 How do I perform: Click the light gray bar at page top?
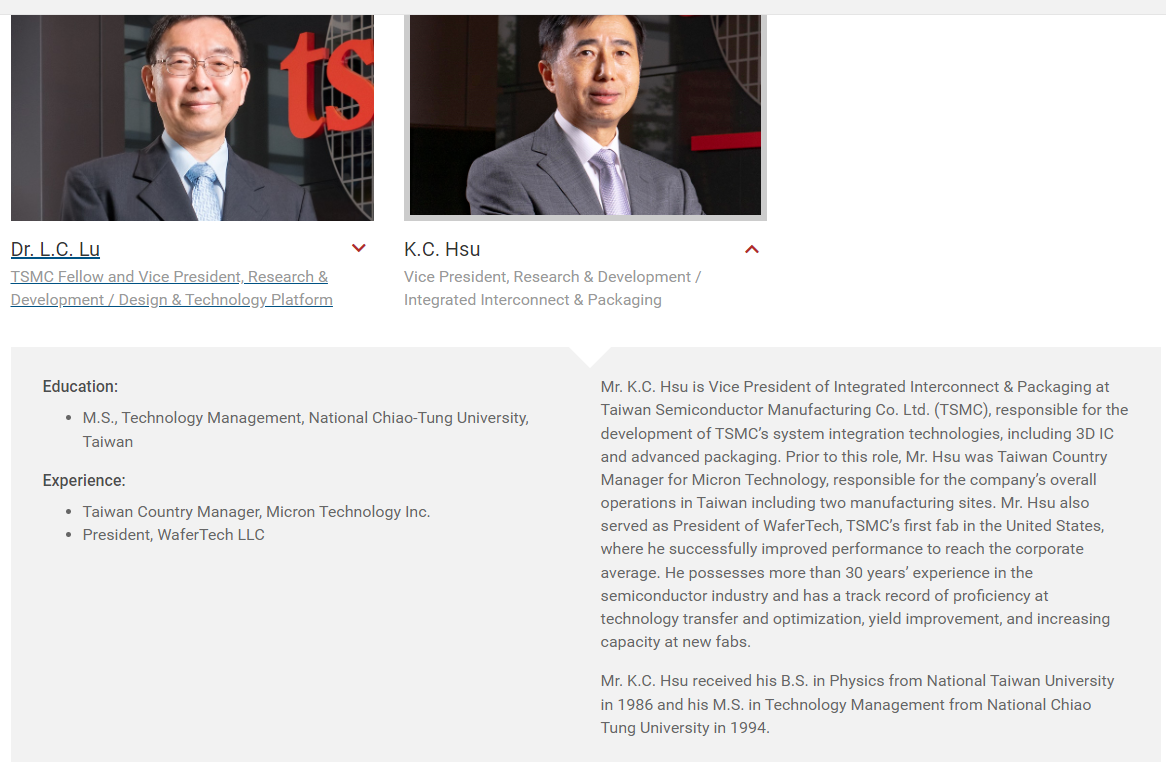[x=583, y=7]
